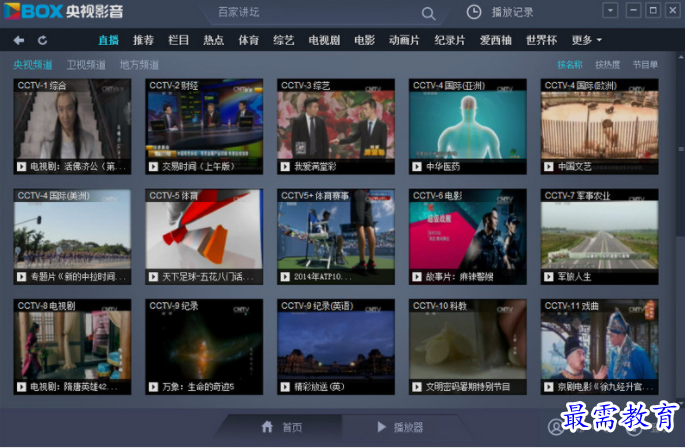
Task: Play icon beside 精彩放送(英)
Action: coord(285,387)
